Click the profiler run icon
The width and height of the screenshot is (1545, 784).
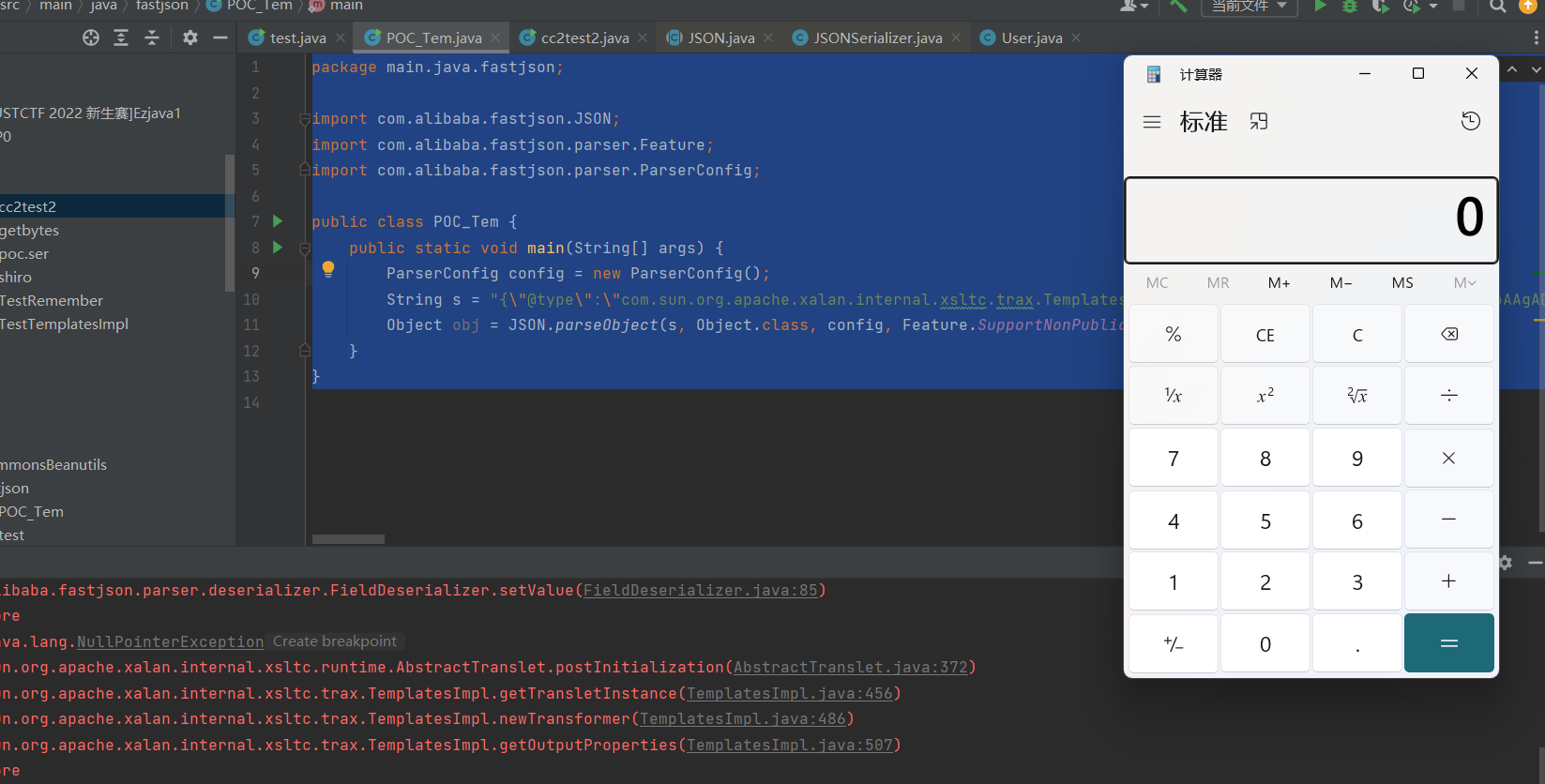(x=1411, y=6)
